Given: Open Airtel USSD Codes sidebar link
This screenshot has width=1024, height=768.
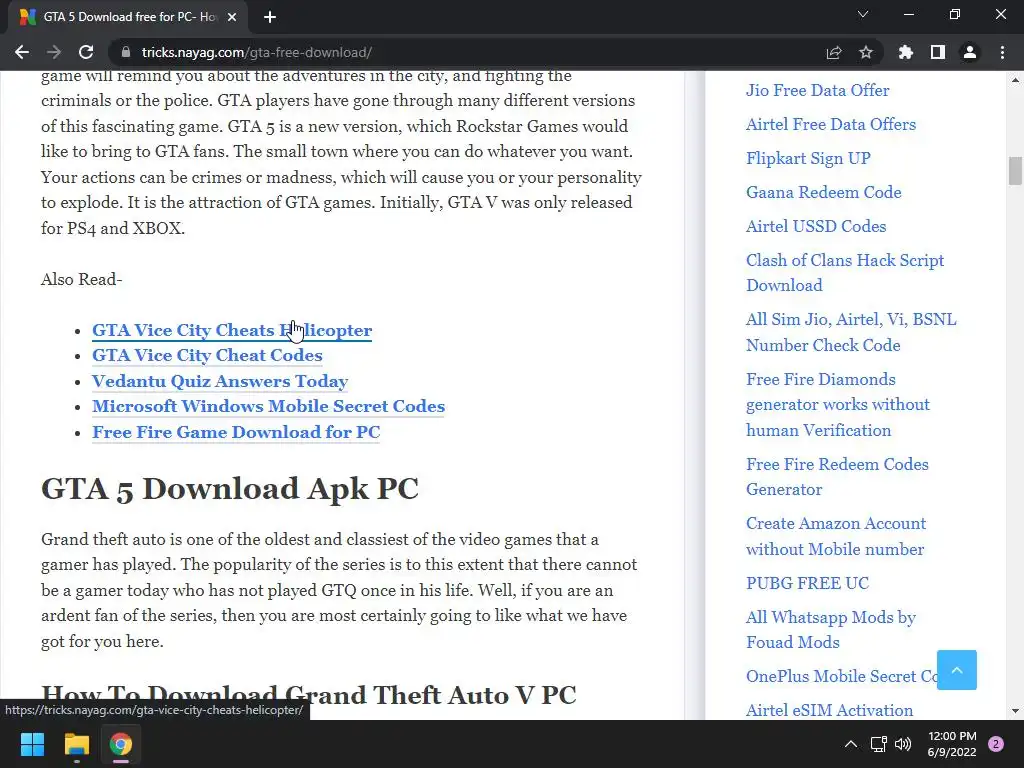Looking at the screenshot, I should [816, 226].
